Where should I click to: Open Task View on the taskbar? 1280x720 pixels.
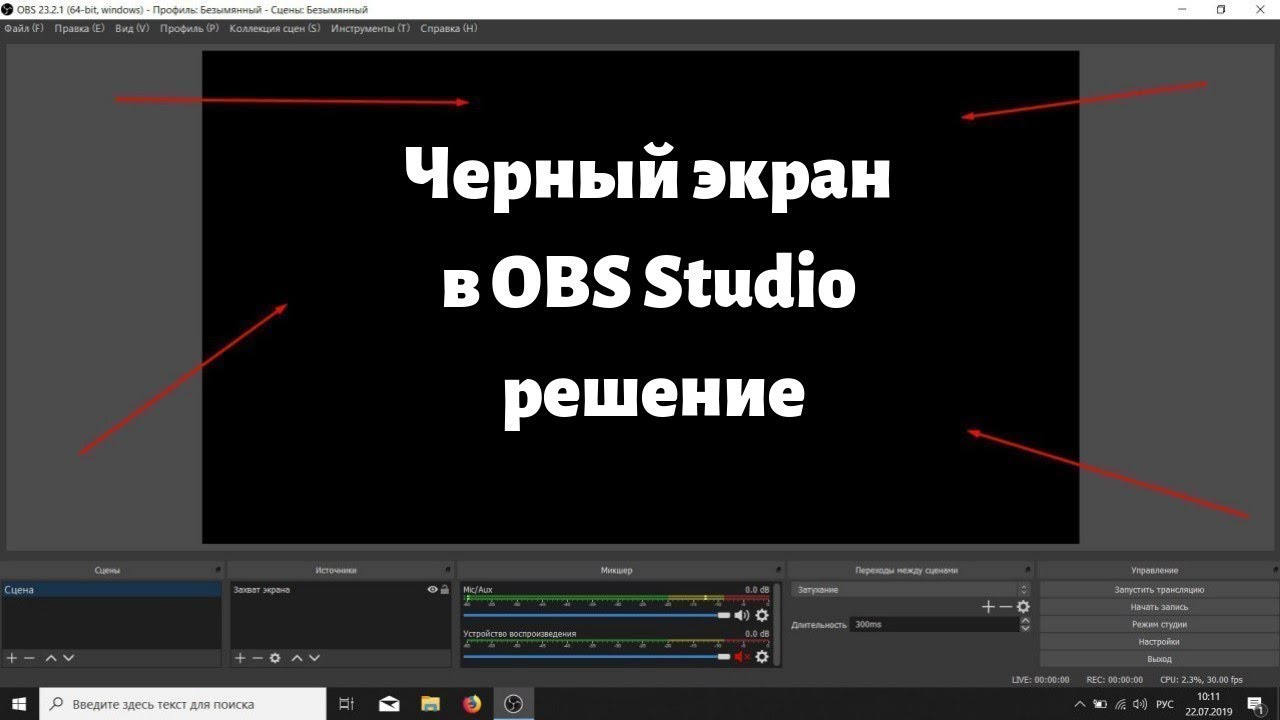pos(346,704)
